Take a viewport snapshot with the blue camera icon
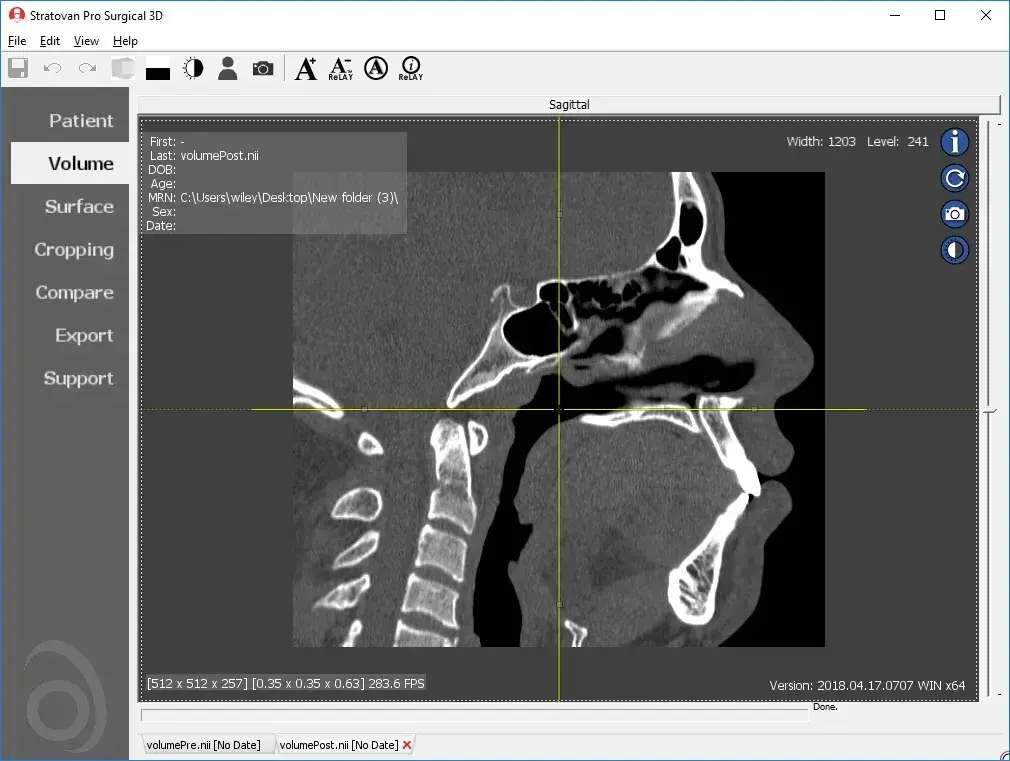Screen dimensions: 1010x761 pyautogui.click(x=954, y=214)
